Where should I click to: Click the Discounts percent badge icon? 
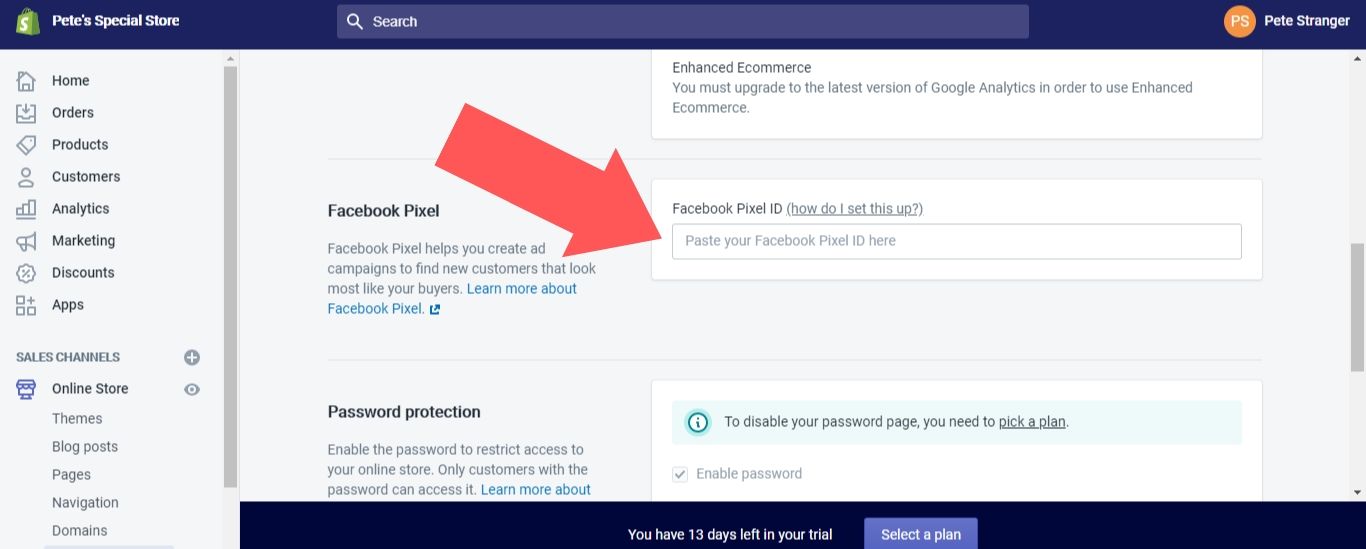[27, 273]
